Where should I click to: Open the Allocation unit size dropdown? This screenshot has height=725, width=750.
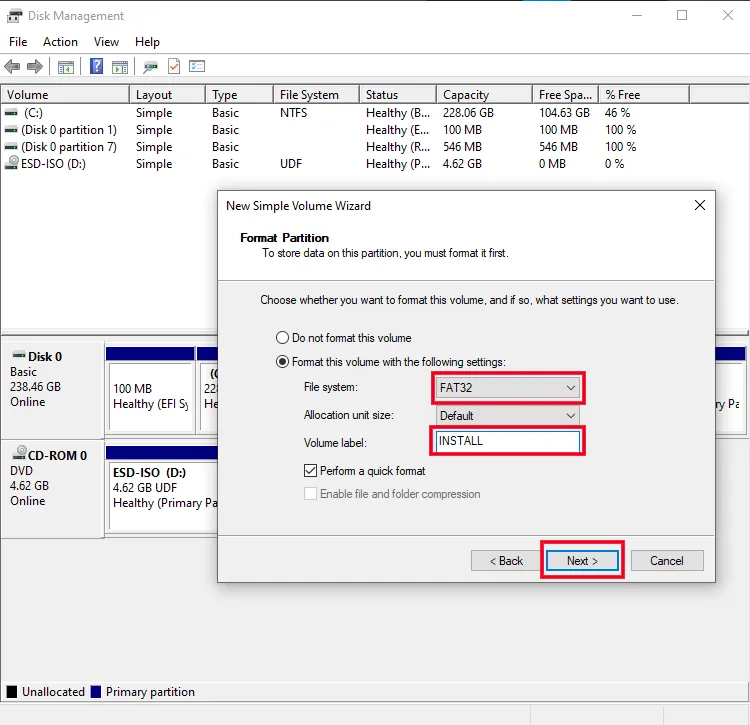click(508, 415)
